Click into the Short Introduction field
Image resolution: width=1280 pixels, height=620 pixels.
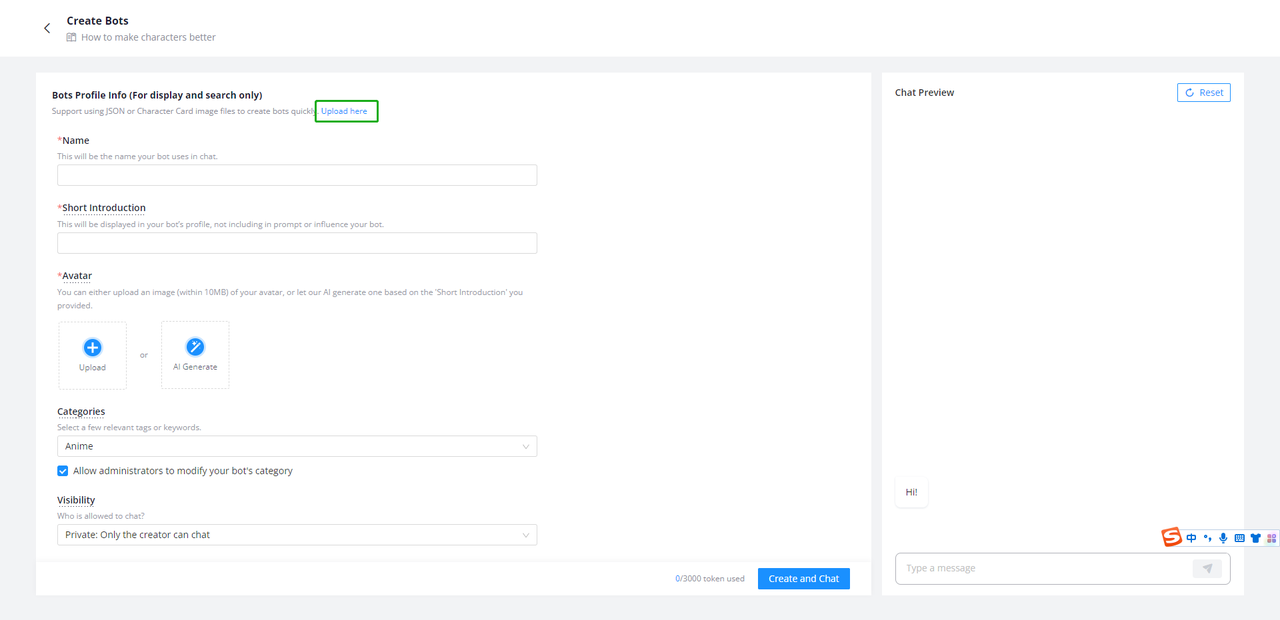pos(297,243)
